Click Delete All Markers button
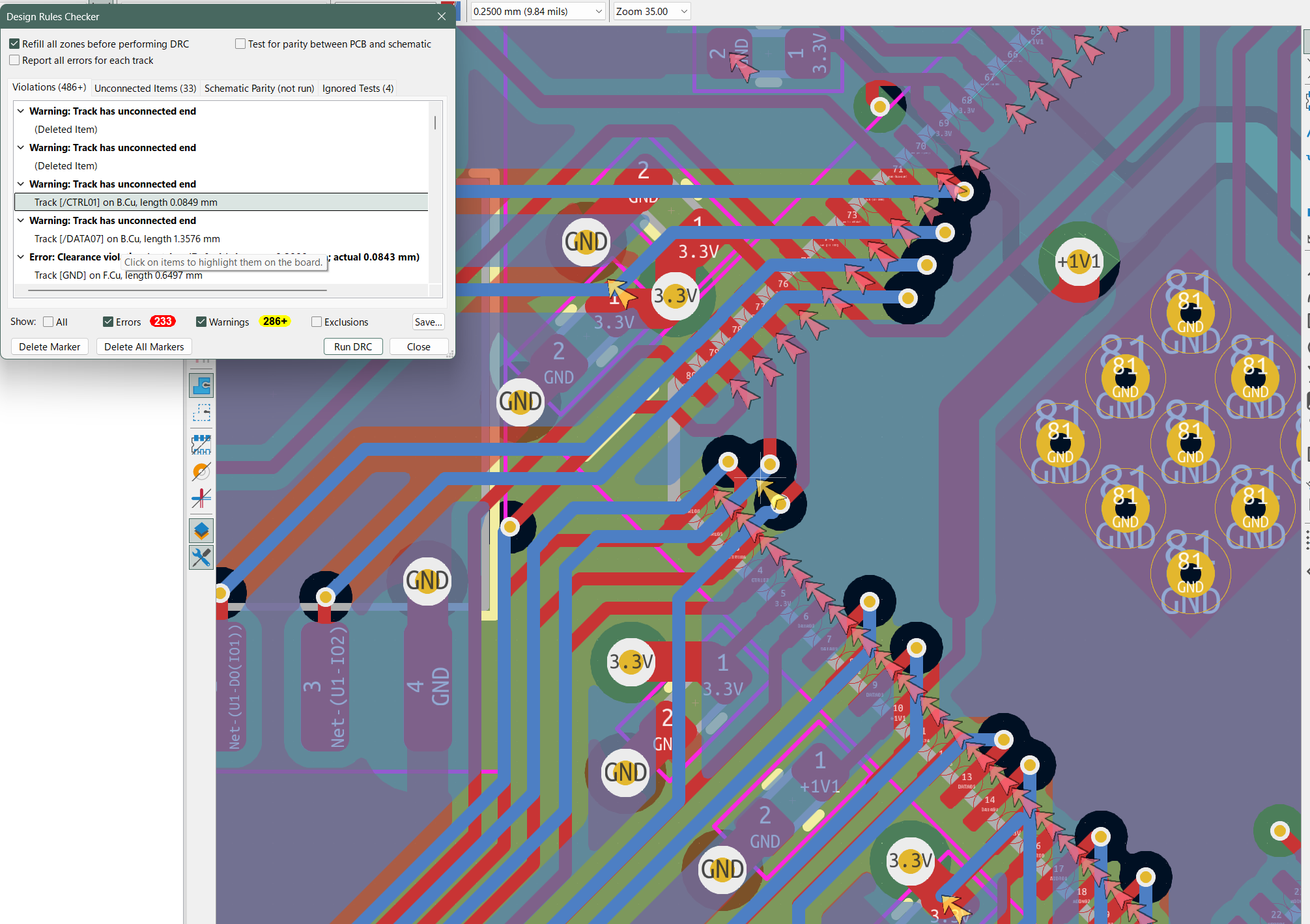The width and height of the screenshot is (1310, 924). 144,346
